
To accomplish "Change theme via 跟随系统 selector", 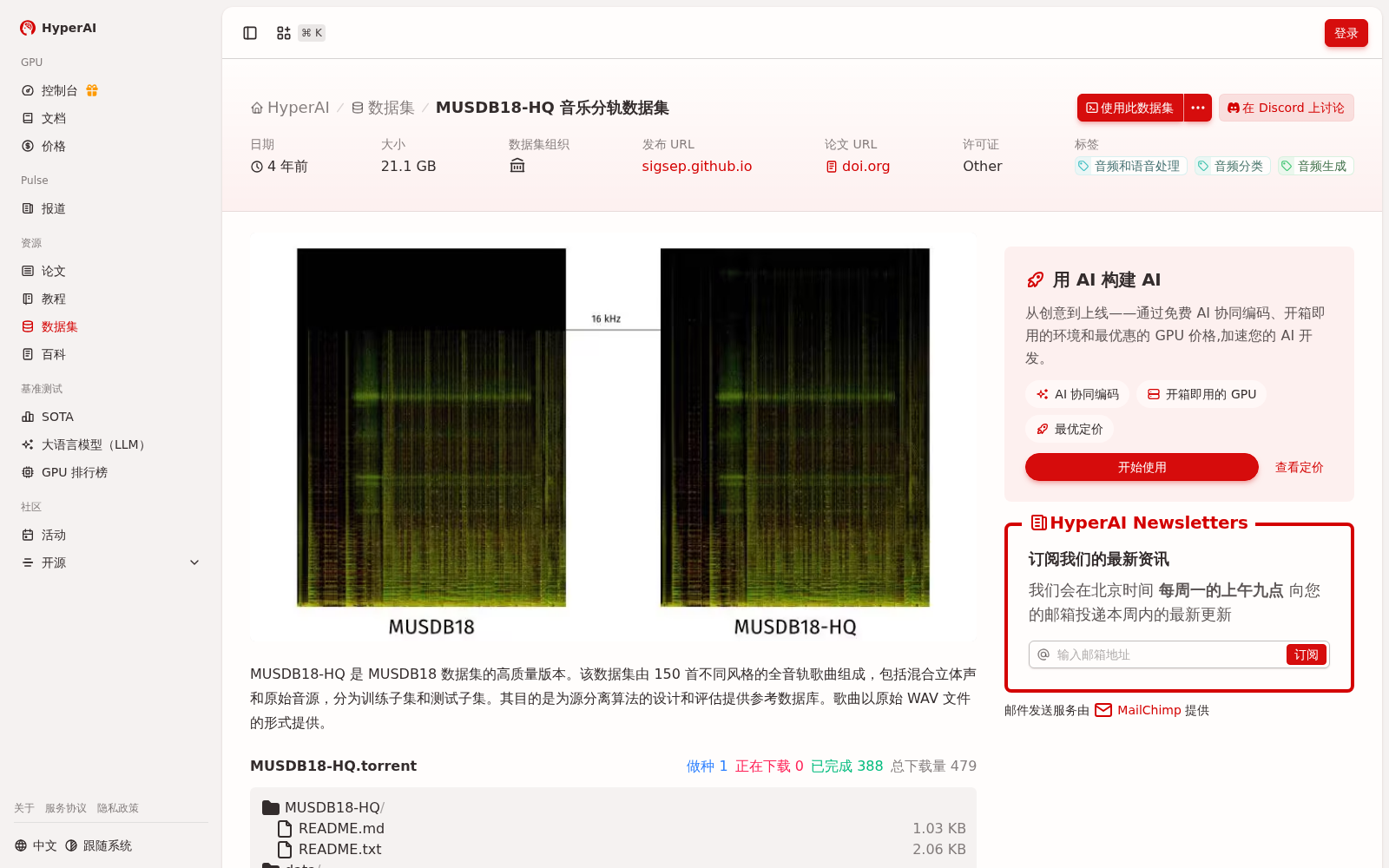I will [x=98, y=845].
